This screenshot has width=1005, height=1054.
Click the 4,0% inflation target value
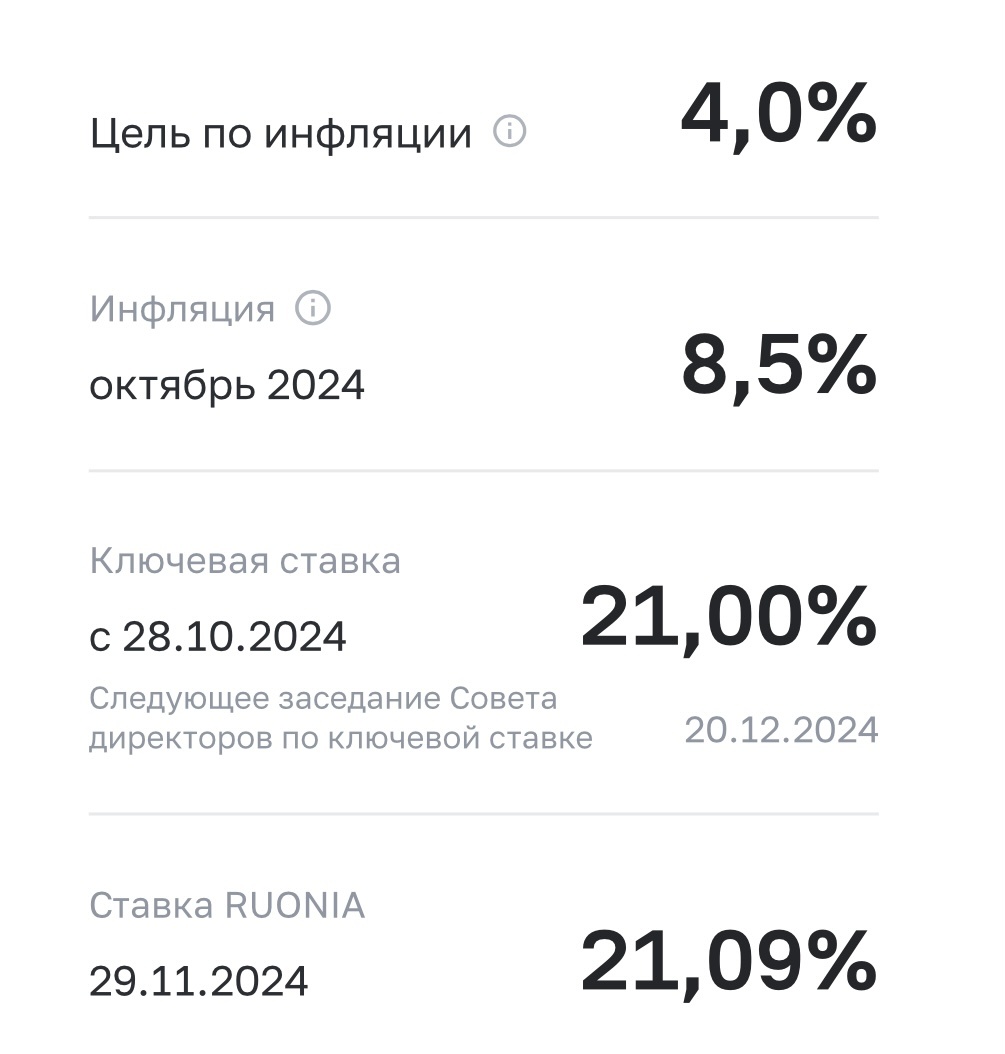coord(779,114)
